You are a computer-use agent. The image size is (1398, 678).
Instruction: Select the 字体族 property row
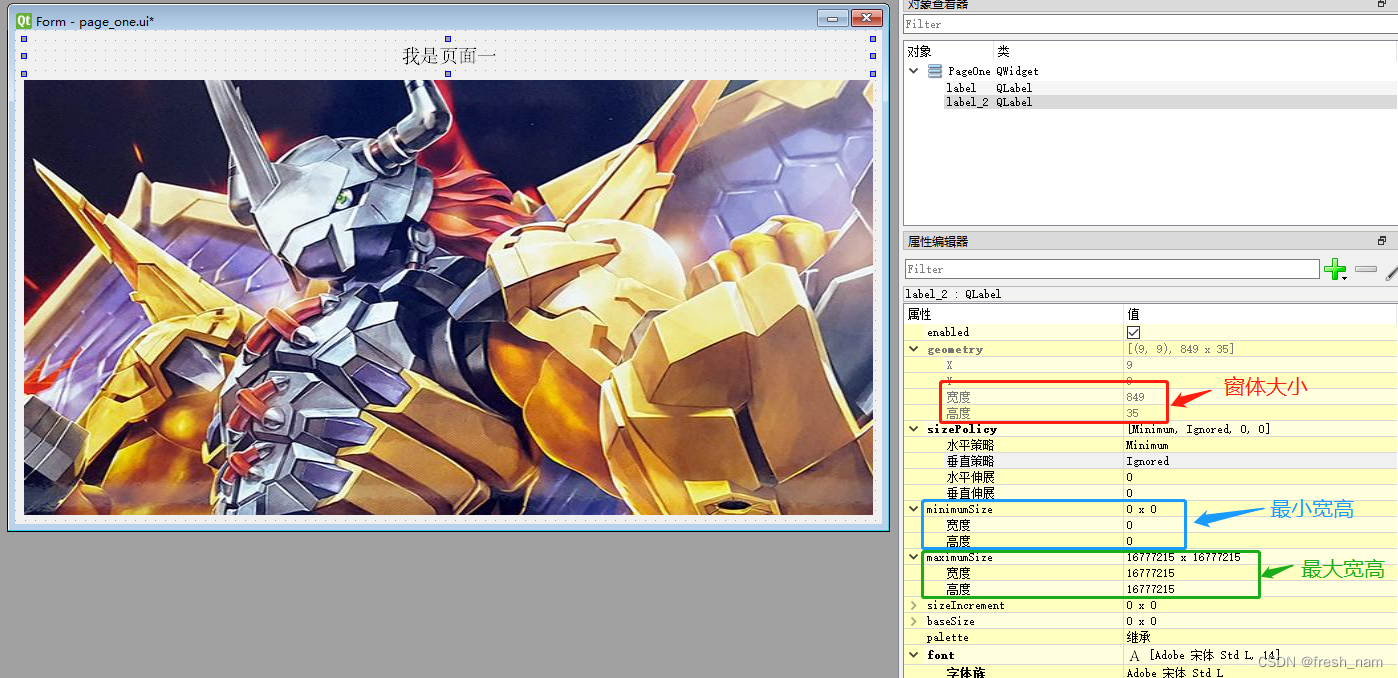click(x=1150, y=672)
